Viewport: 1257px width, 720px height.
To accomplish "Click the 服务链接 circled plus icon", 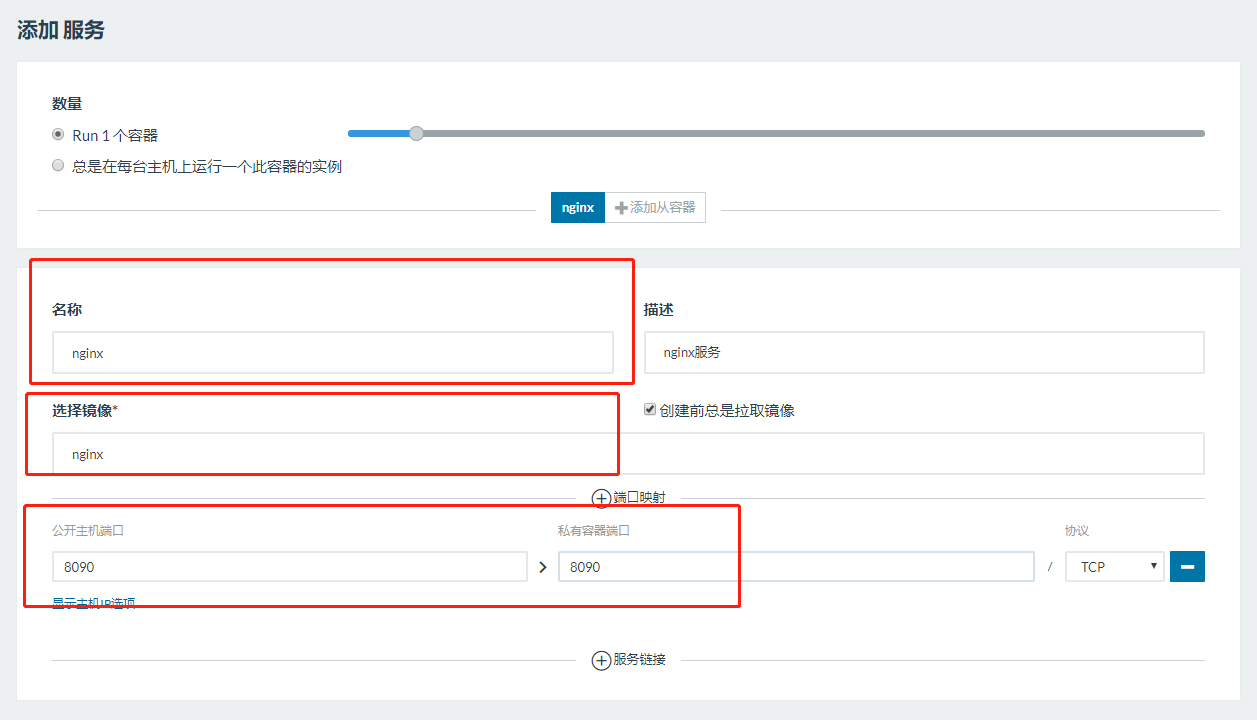I will click(x=601, y=661).
